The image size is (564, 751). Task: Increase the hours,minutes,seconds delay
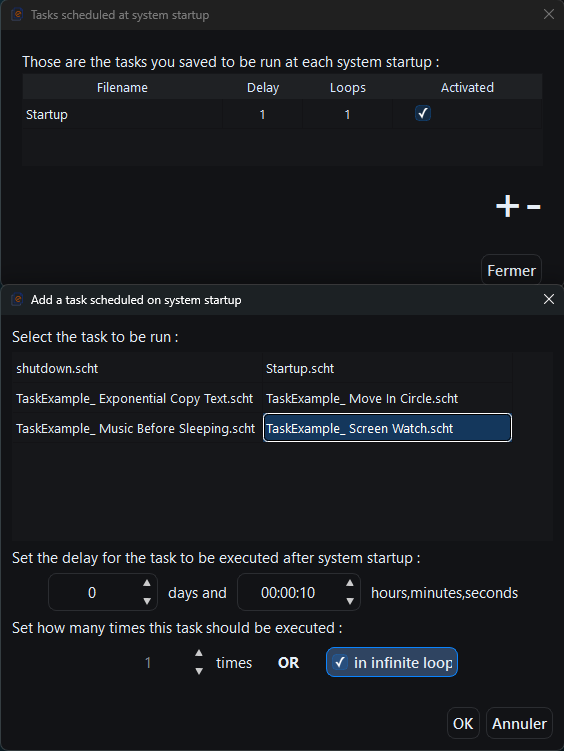coord(350,583)
